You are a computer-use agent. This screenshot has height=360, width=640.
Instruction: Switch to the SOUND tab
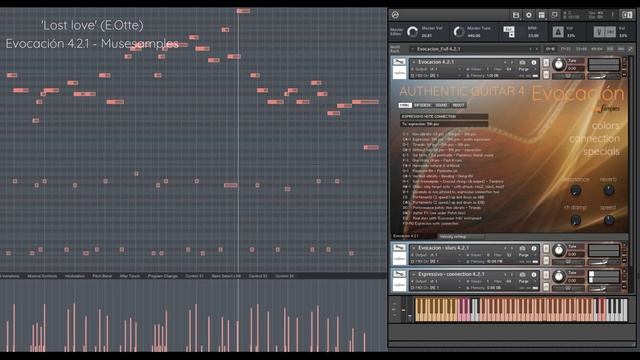pyautogui.click(x=441, y=105)
